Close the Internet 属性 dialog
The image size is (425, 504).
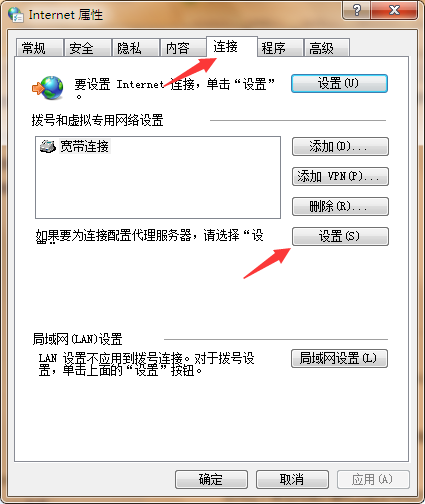coord(394,10)
